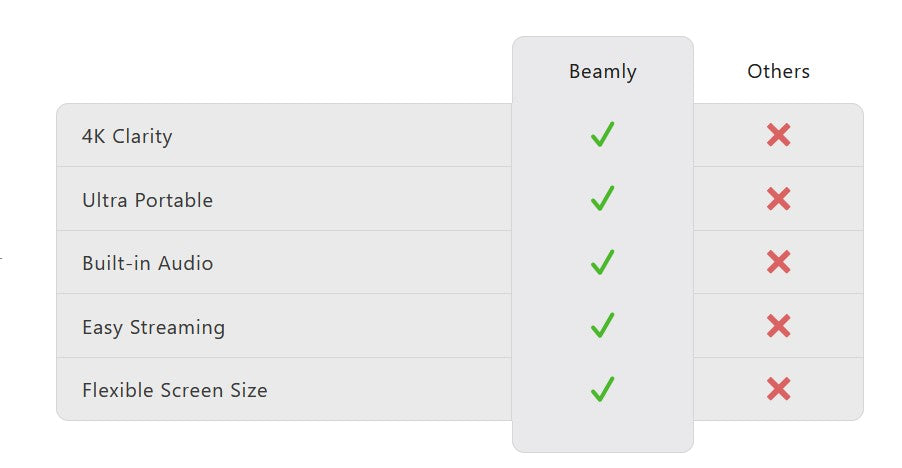Click the Easy Streaming feature label

pos(153,327)
